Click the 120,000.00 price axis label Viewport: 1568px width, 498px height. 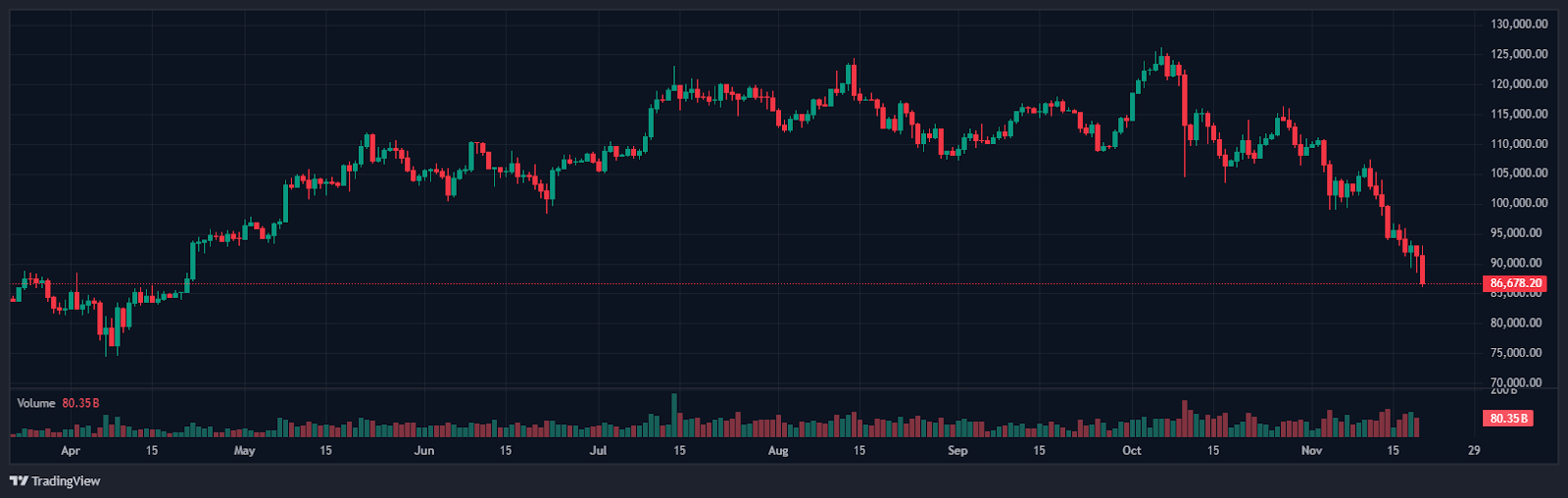point(1519,84)
